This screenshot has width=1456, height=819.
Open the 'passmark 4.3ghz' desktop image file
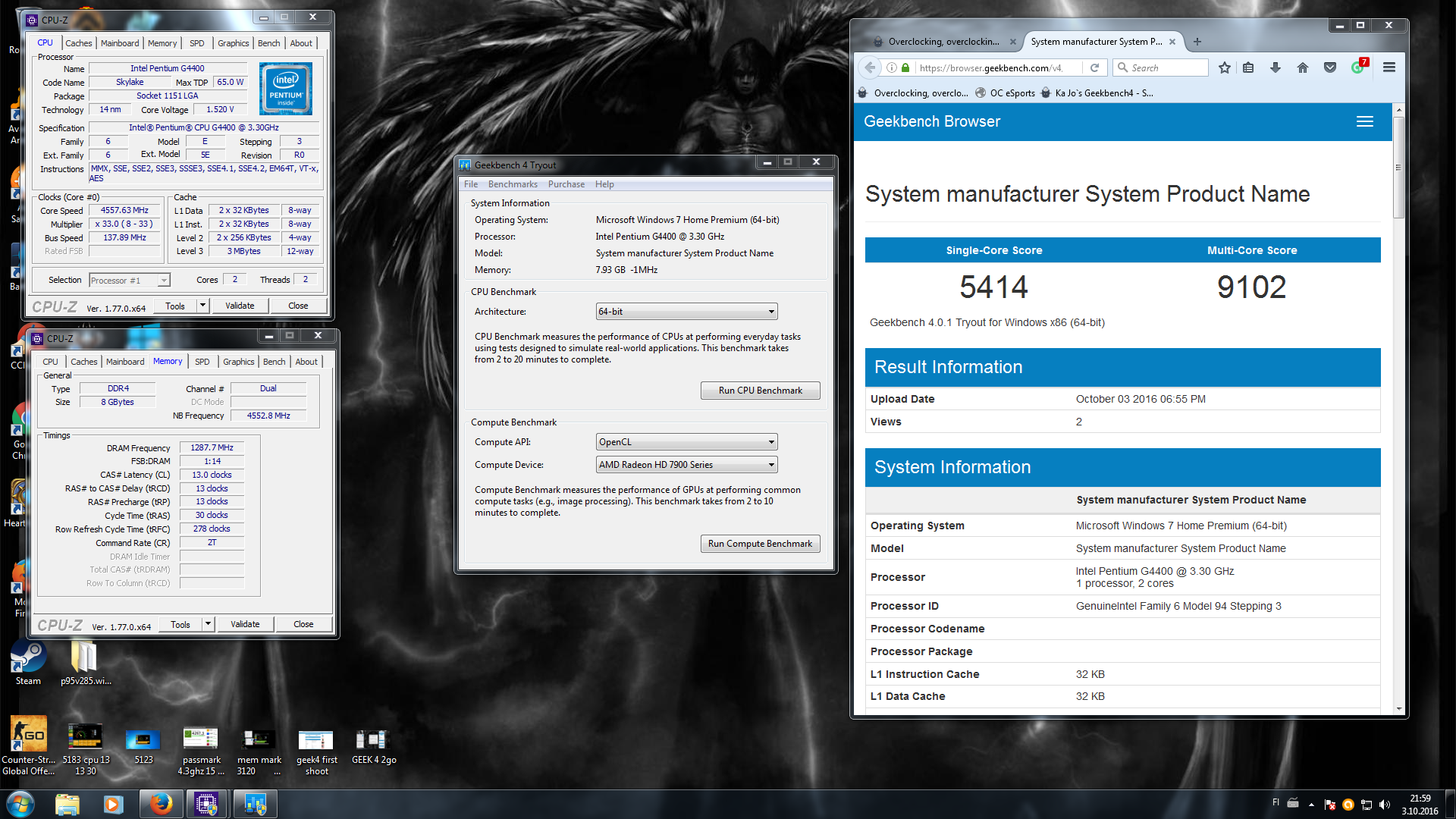point(201,751)
